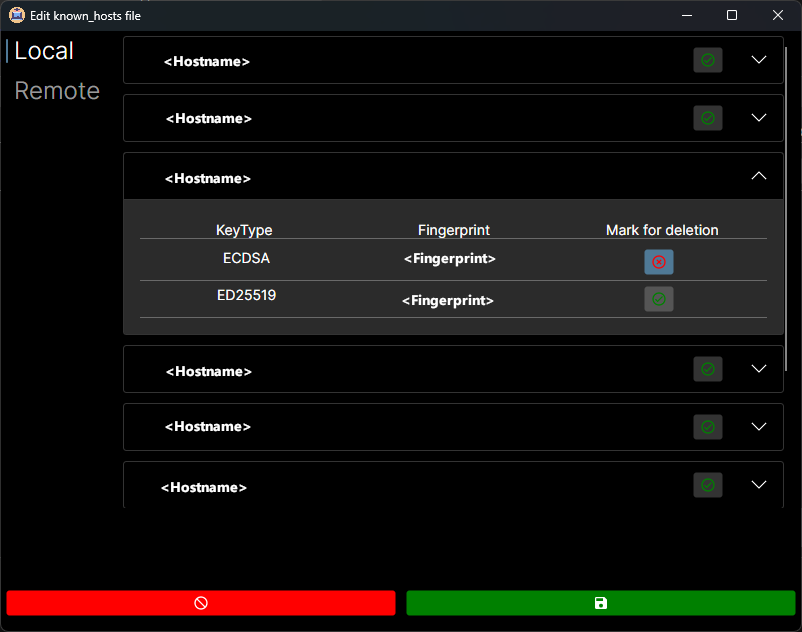
Task: Toggle the fifth hostname's deletion check mark
Action: click(x=707, y=427)
